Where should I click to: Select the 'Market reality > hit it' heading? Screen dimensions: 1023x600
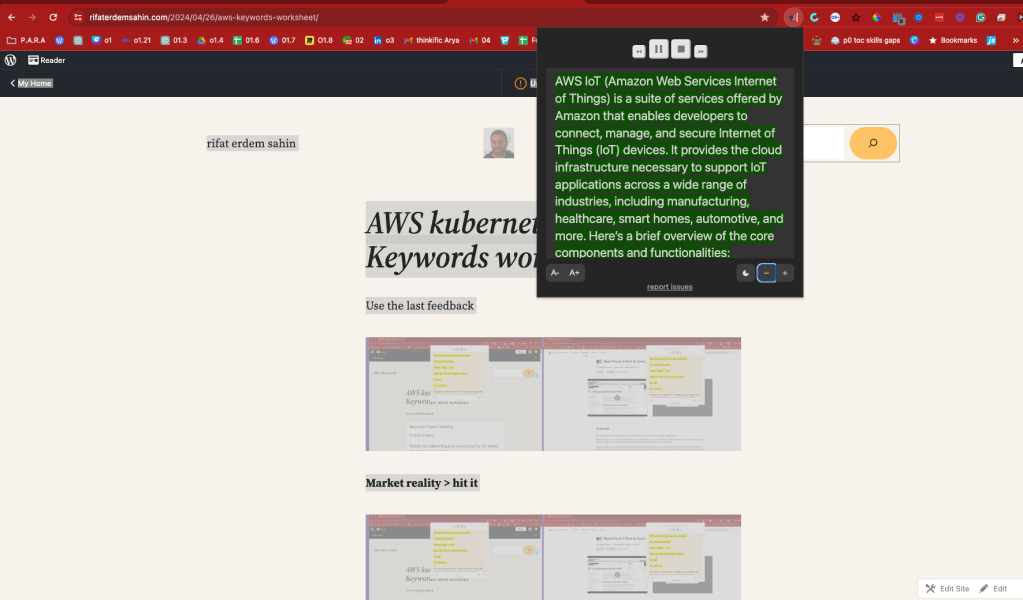422,483
